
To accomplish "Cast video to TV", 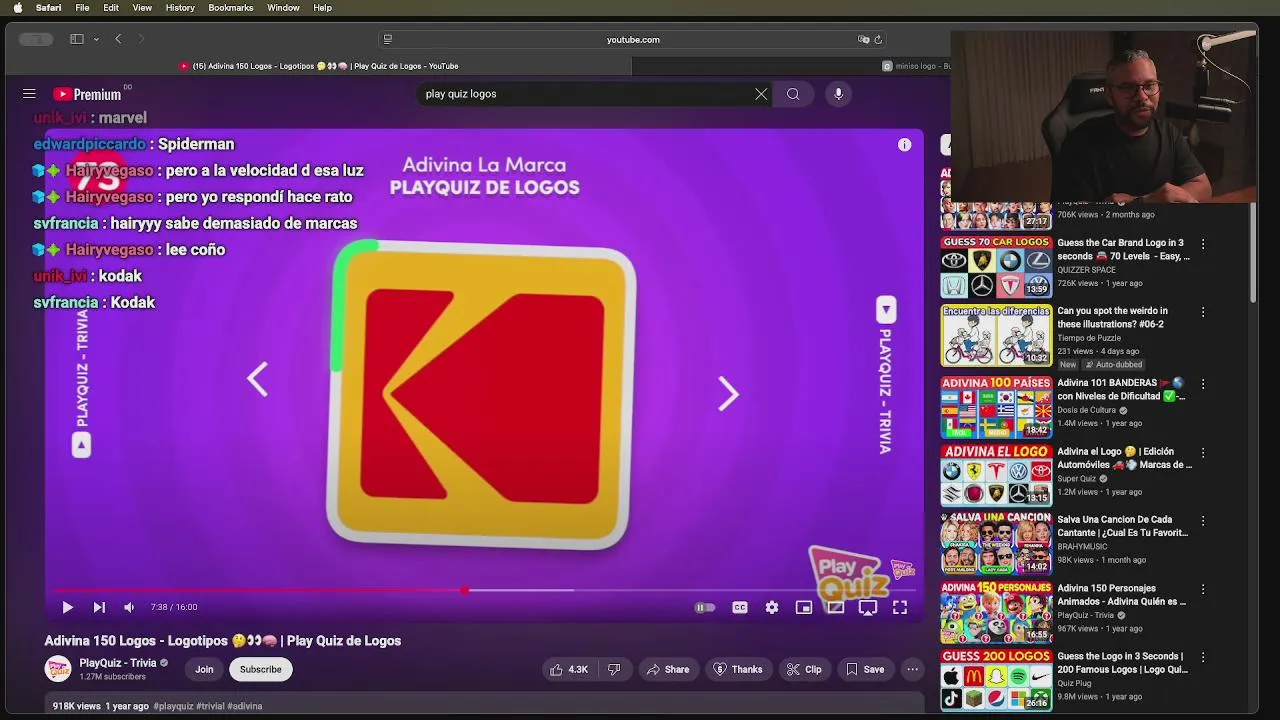I will click(868, 607).
